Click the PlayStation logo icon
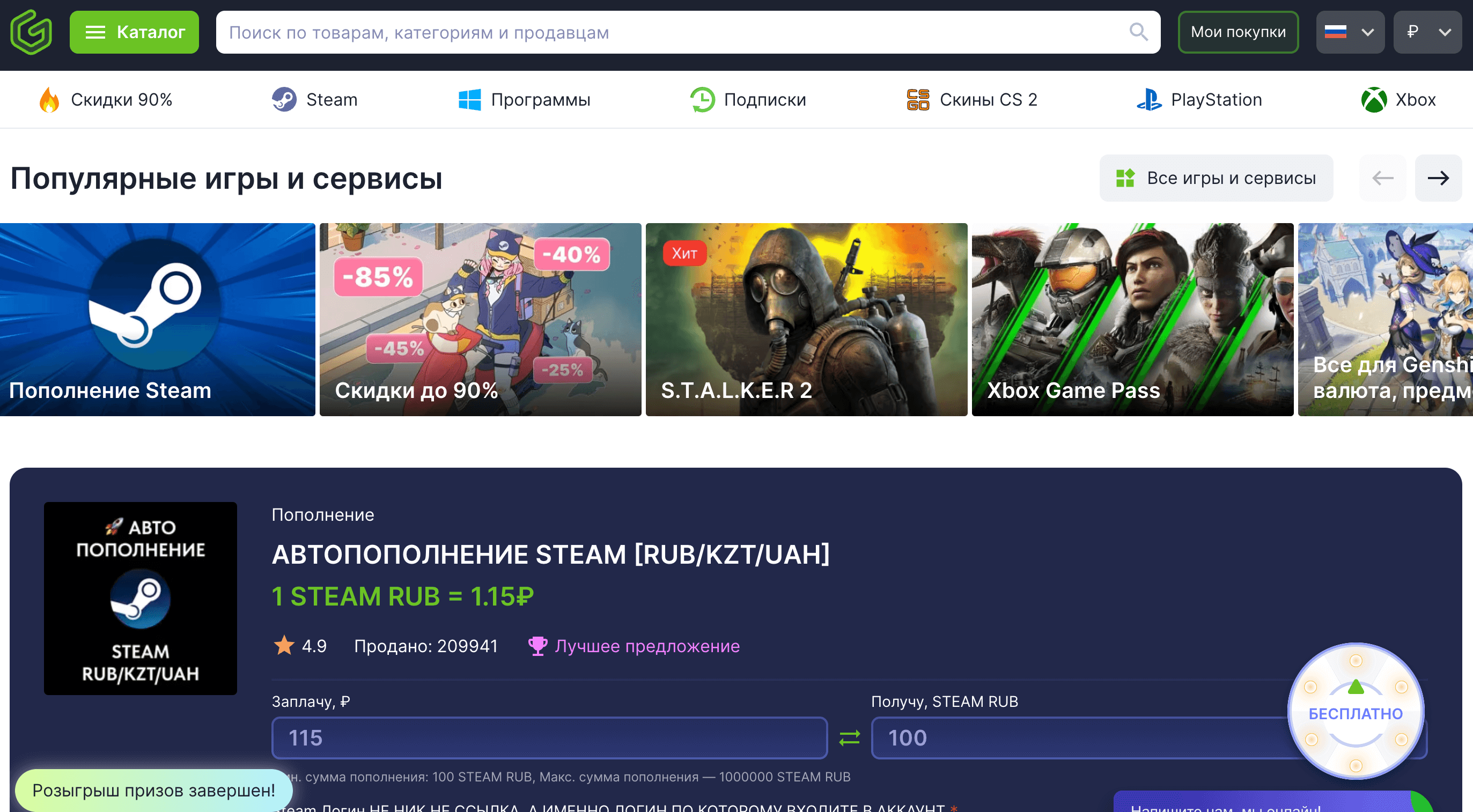The height and width of the screenshot is (812, 1473). click(1149, 100)
